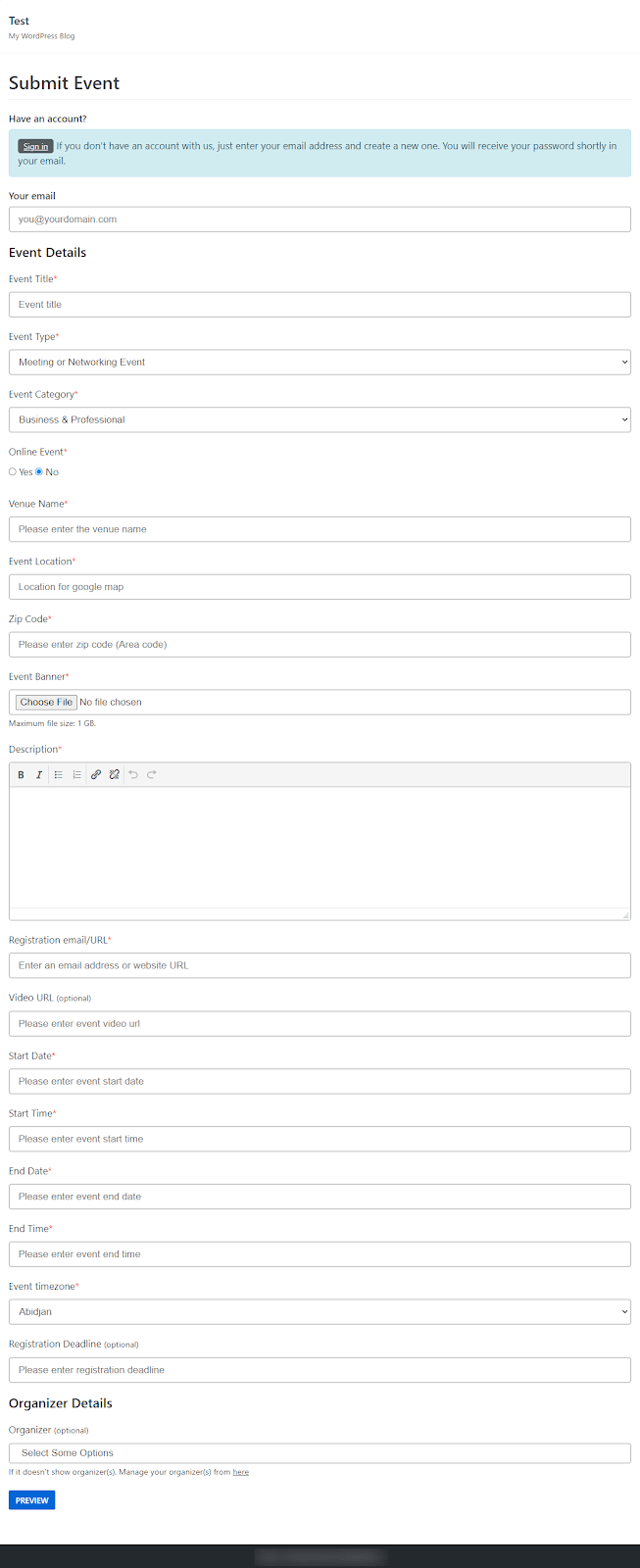Redo edit in description editor
Screen dimensions: 640x1568
click(152, 774)
